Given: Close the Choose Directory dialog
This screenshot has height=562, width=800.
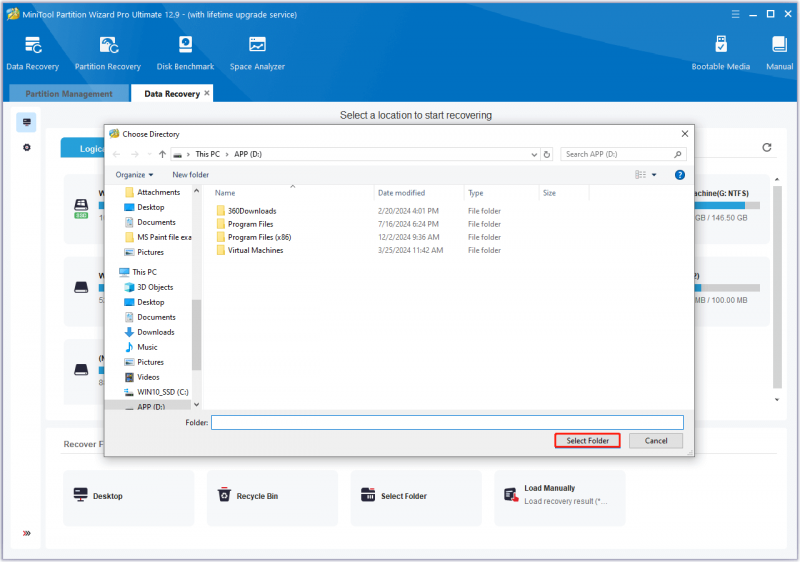Looking at the screenshot, I should click(685, 134).
